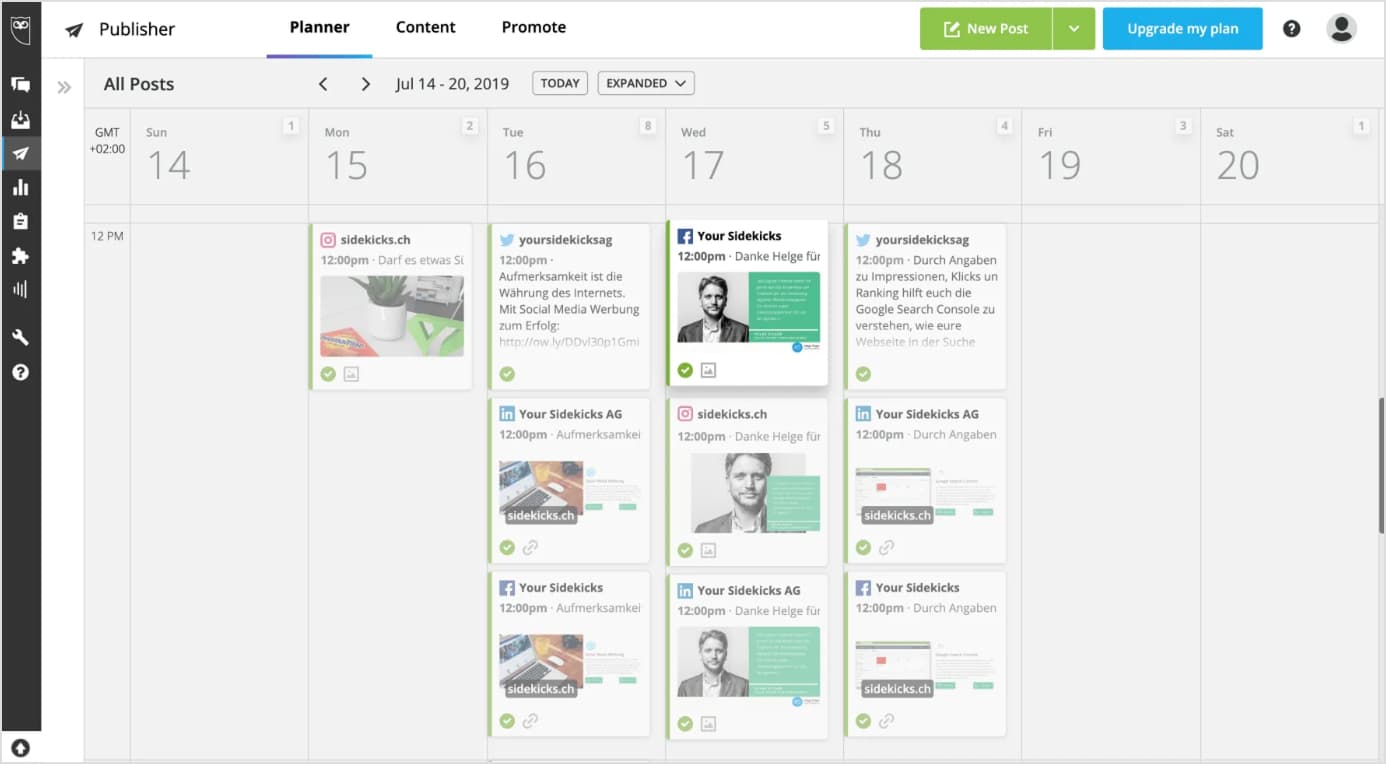Screen dimensions: 1386x764
Task: Go to the next week
Action: 366,84
